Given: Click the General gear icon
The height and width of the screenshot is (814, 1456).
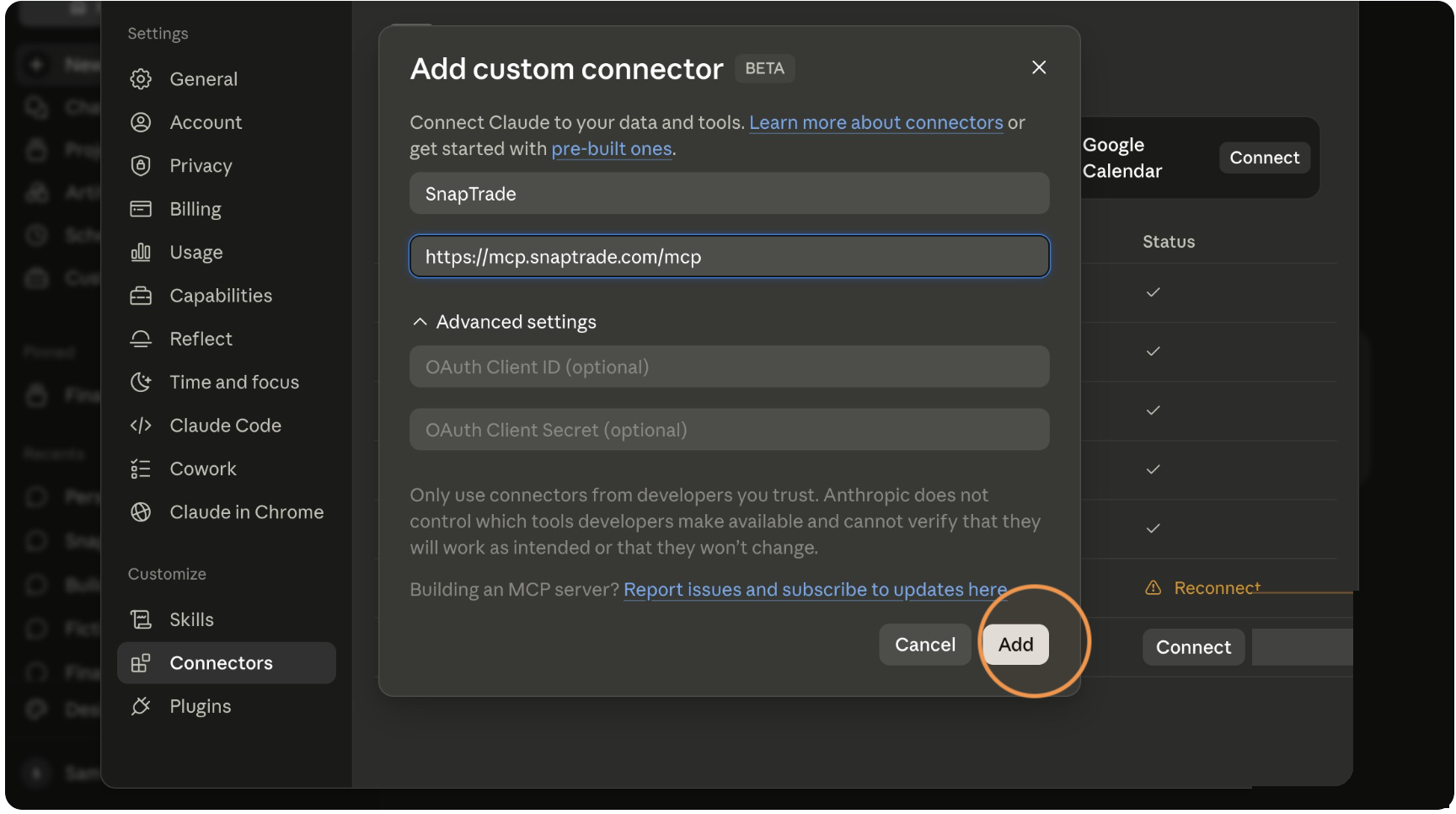Looking at the screenshot, I should pos(141,79).
